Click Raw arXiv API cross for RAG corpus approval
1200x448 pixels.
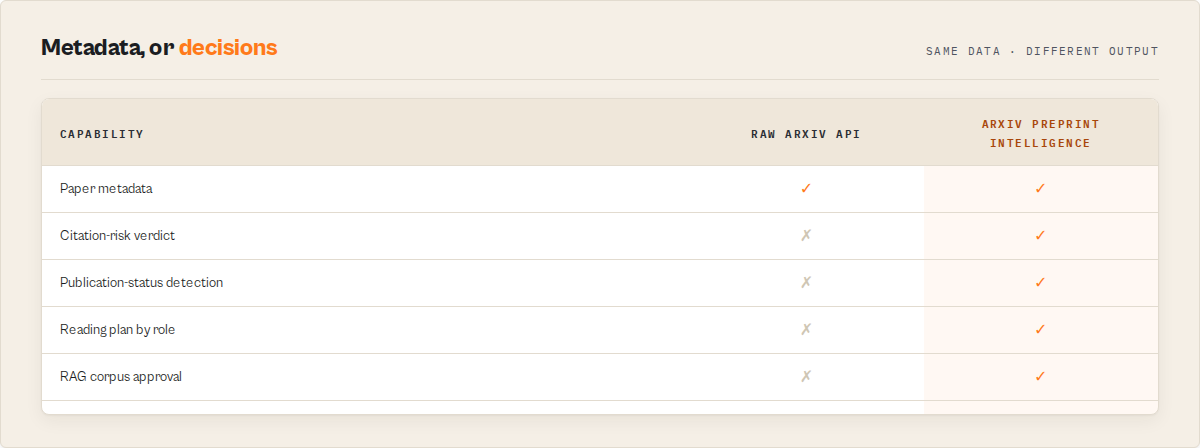point(806,376)
